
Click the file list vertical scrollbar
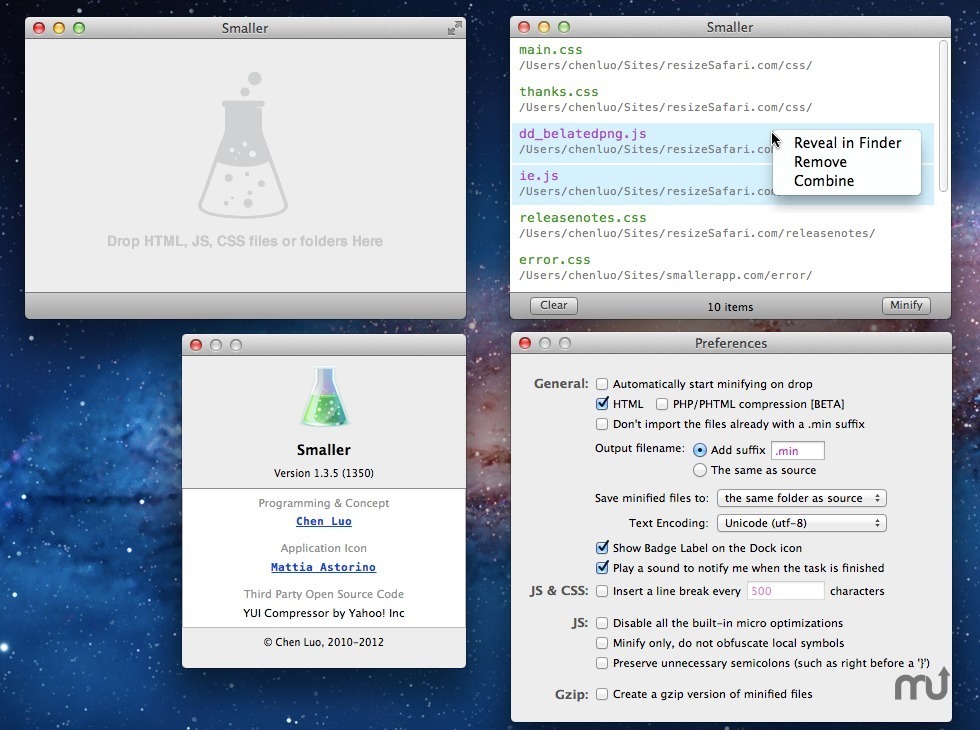click(944, 115)
